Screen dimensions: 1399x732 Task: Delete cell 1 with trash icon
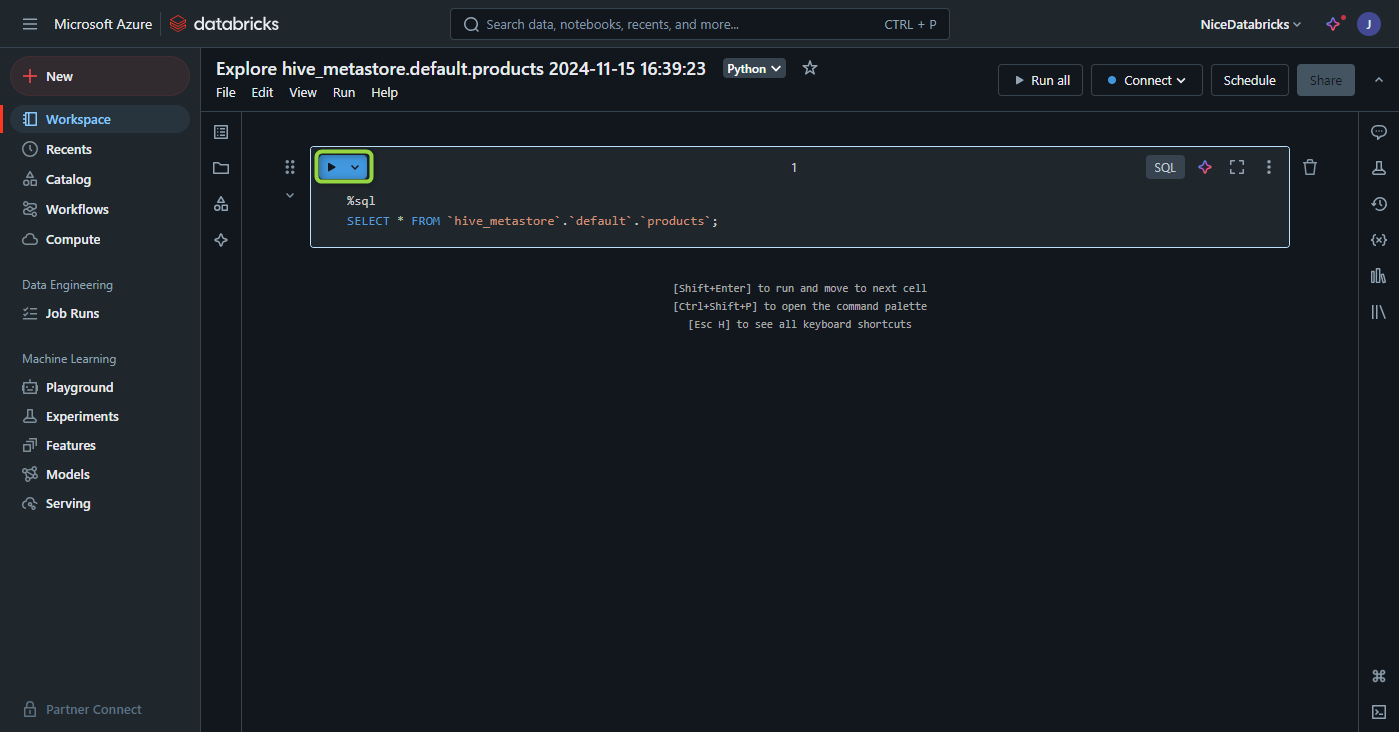tap(1310, 167)
